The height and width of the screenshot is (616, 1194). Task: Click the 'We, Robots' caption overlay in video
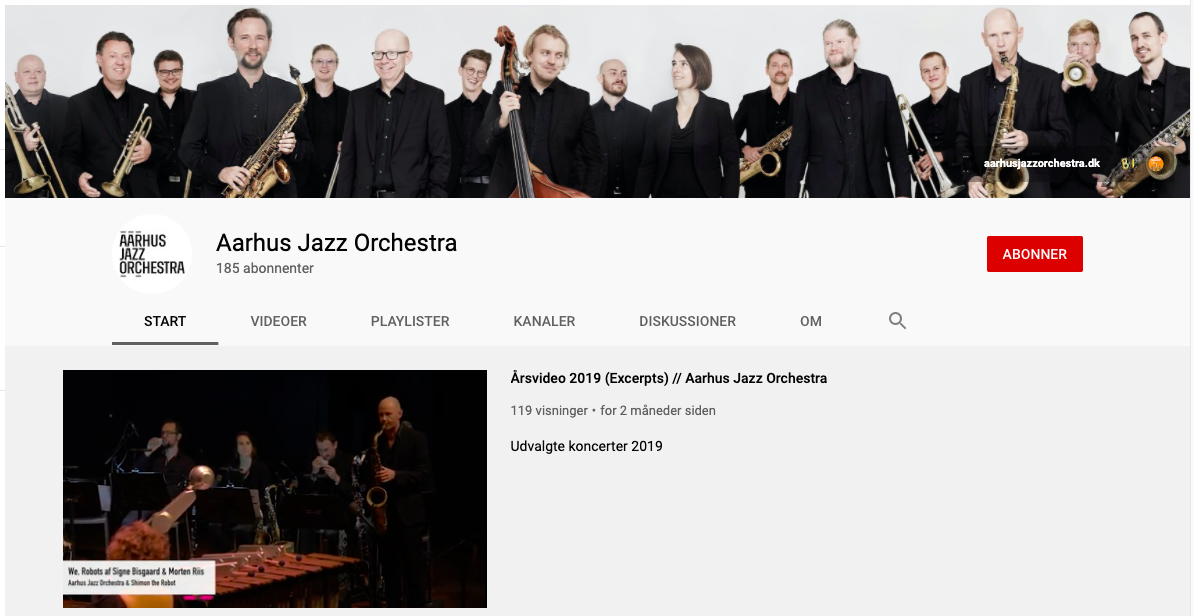click(x=139, y=576)
